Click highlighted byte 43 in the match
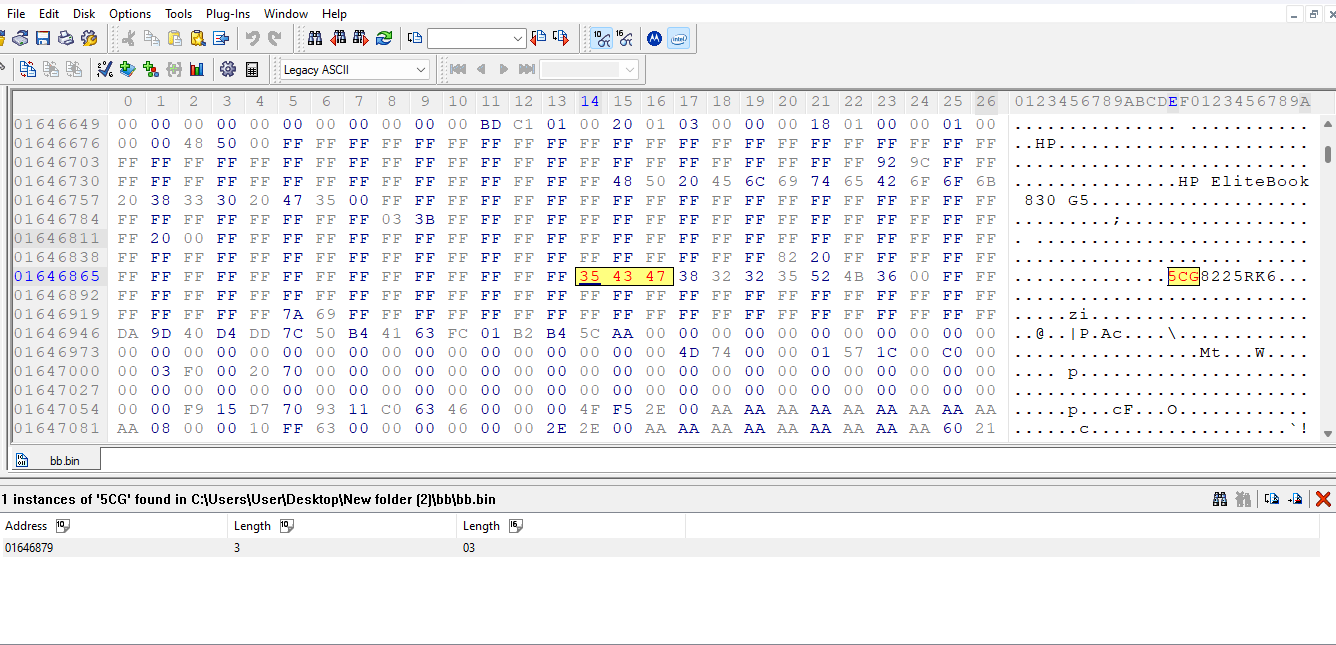The height and width of the screenshot is (645, 1336). tap(623, 276)
